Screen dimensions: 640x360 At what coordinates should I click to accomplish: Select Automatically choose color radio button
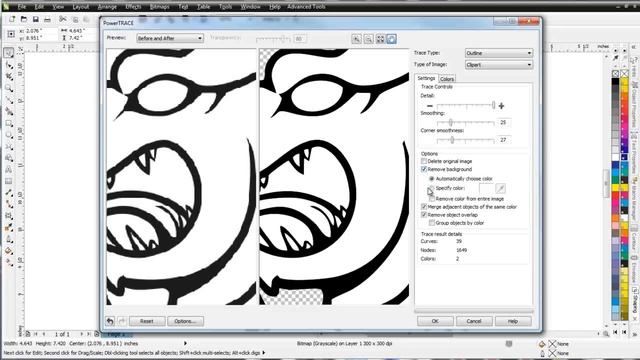click(431, 179)
